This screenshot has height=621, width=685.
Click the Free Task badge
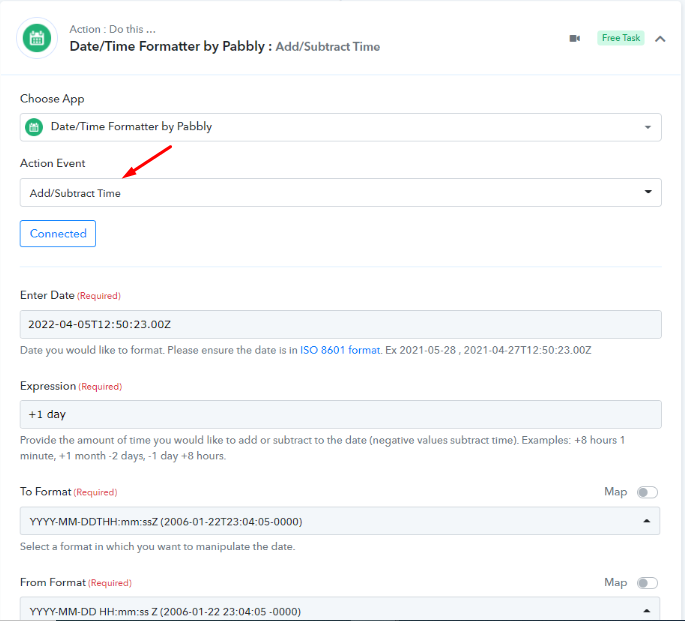pos(621,38)
